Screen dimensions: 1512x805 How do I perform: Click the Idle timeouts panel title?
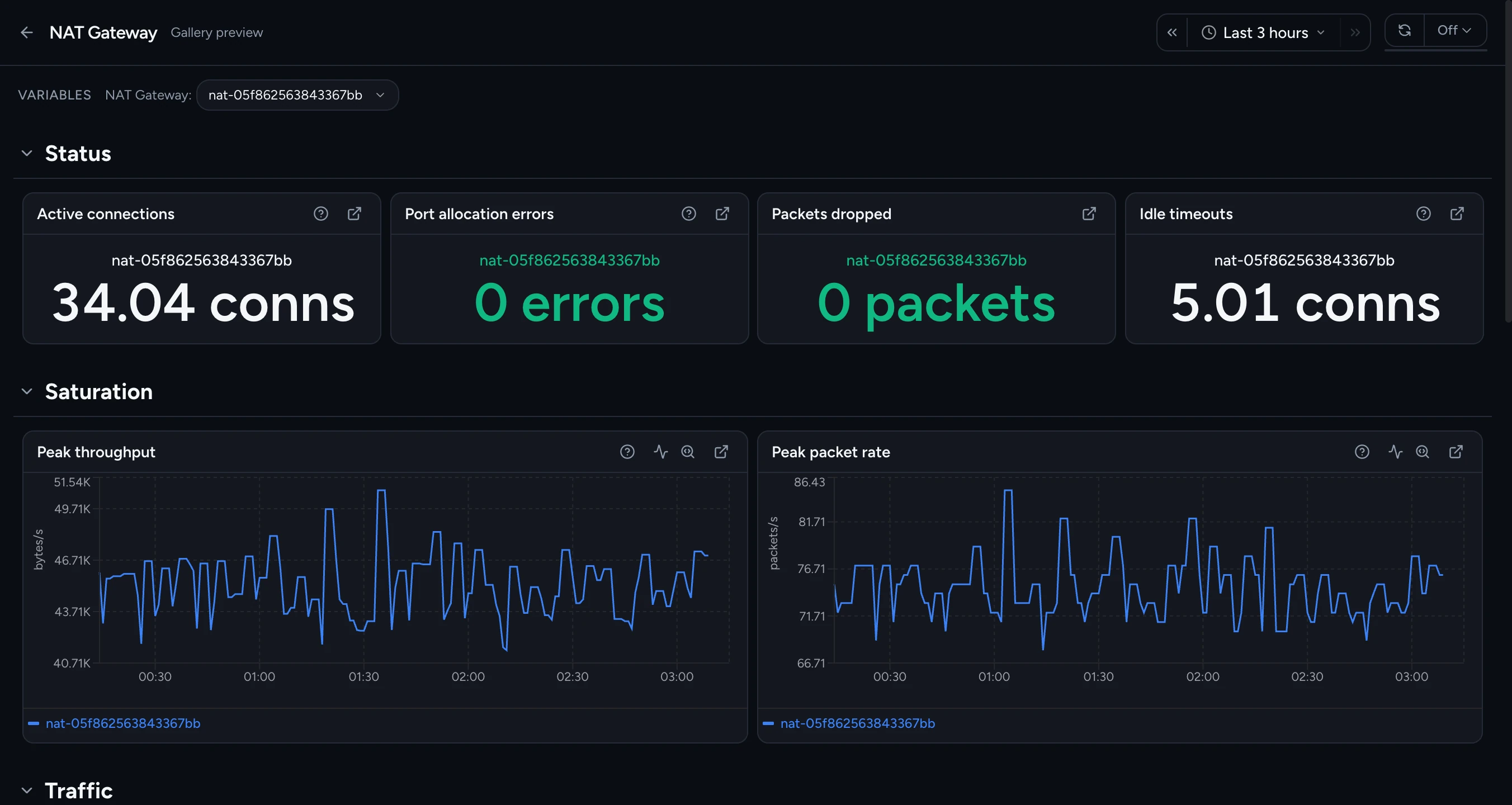[x=1185, y=214]
